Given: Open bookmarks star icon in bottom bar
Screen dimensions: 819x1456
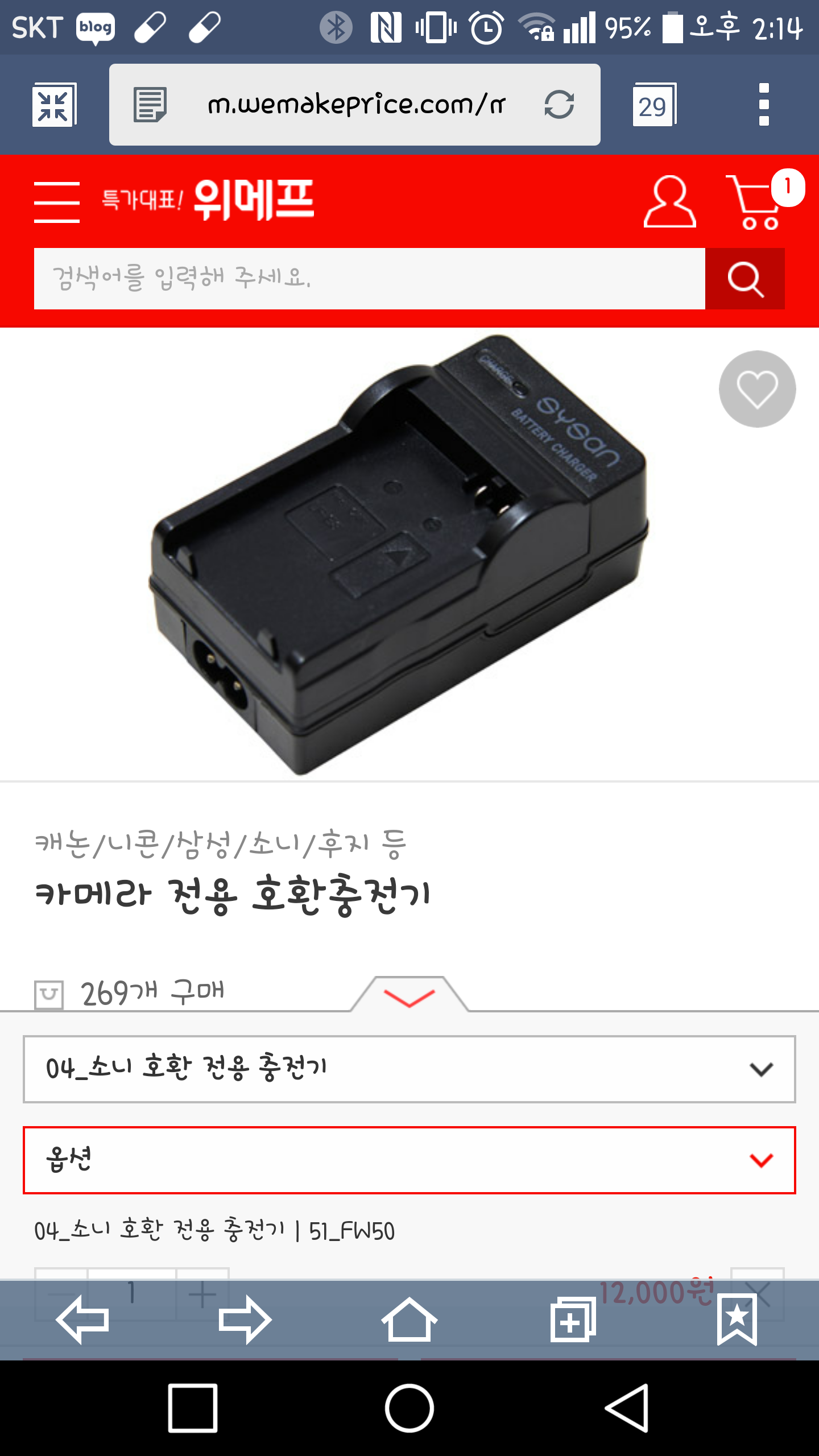Looking at the screenshot, I should point(737,1319).
